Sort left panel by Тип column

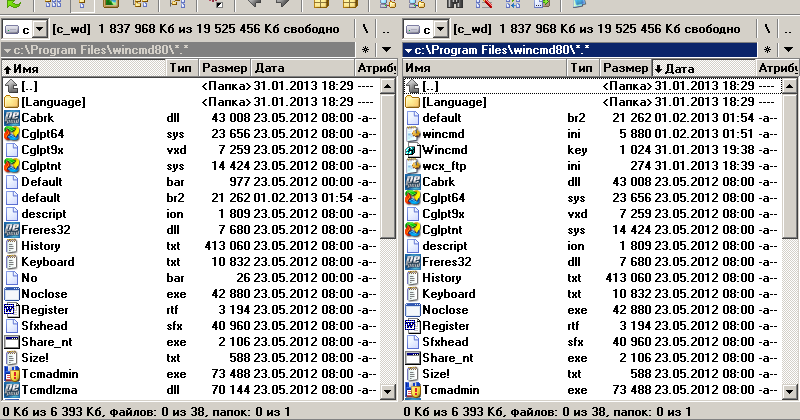[182, 68]
